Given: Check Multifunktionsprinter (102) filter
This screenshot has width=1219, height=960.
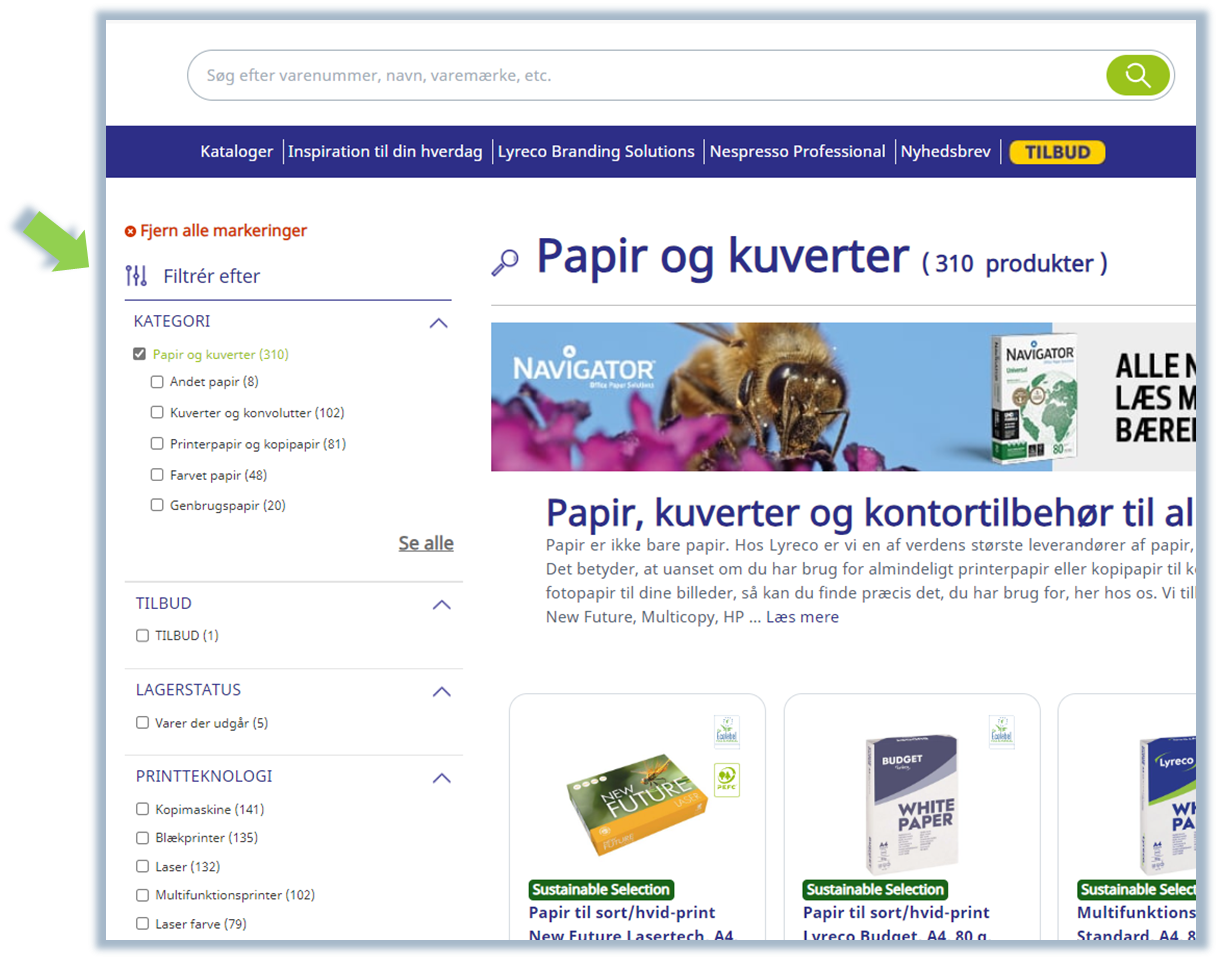Looking at the screenshot, I should [142, 895].
